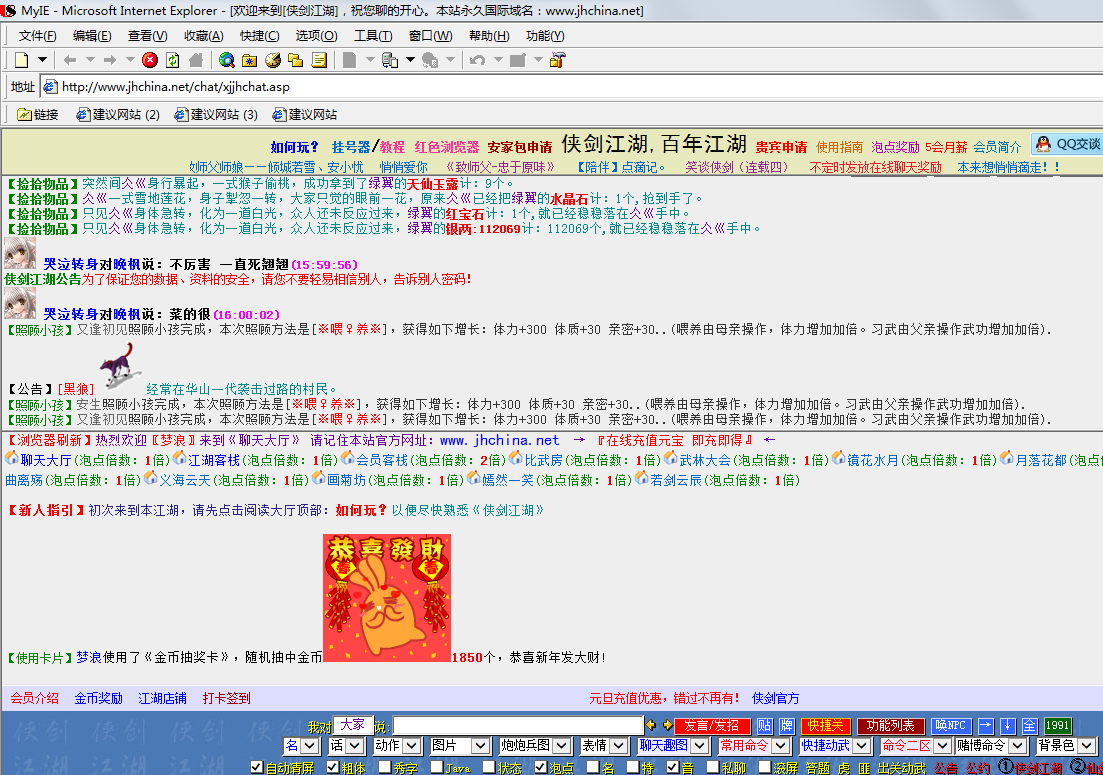
Task: Open the 常用命令 dropdown
Action: pos(754,745)
